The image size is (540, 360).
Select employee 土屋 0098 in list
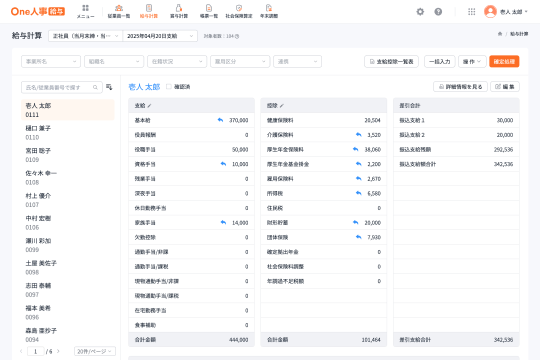(68, 267)
